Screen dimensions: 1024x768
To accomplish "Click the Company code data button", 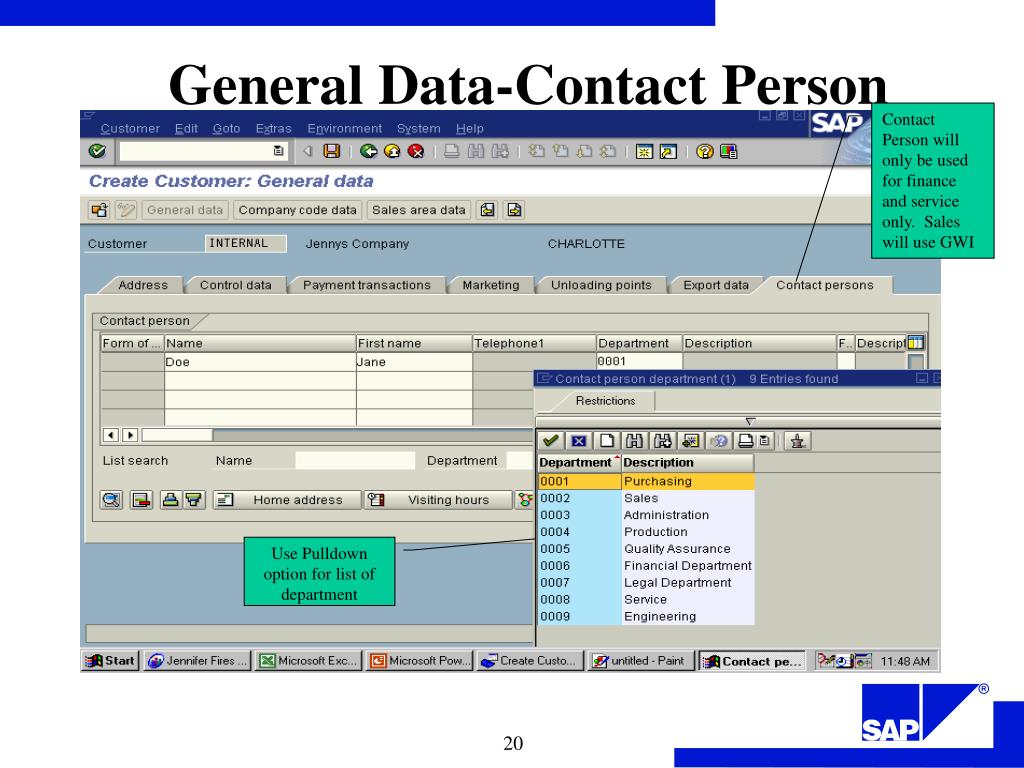I will click(298, 210).
